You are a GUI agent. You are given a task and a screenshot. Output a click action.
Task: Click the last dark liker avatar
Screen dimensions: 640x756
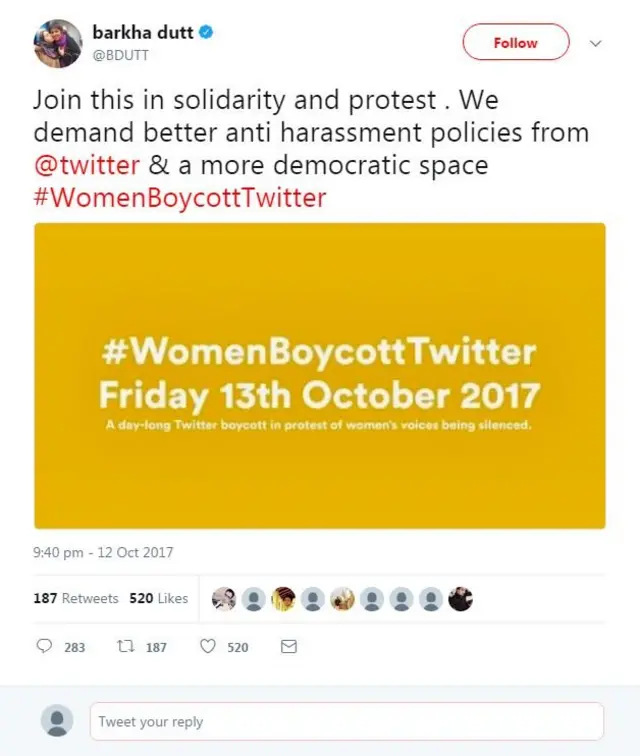(460, 598)
